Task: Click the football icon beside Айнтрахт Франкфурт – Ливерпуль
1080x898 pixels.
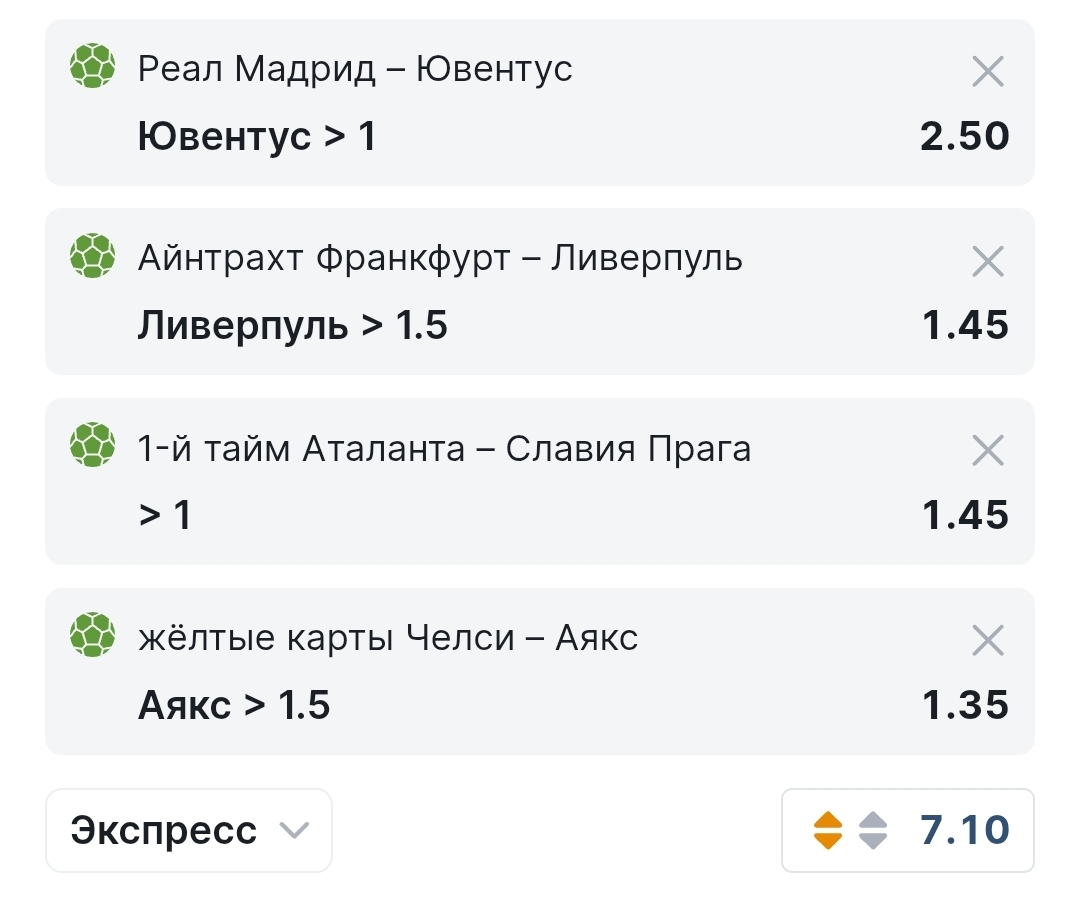Action: coord(92,257)
